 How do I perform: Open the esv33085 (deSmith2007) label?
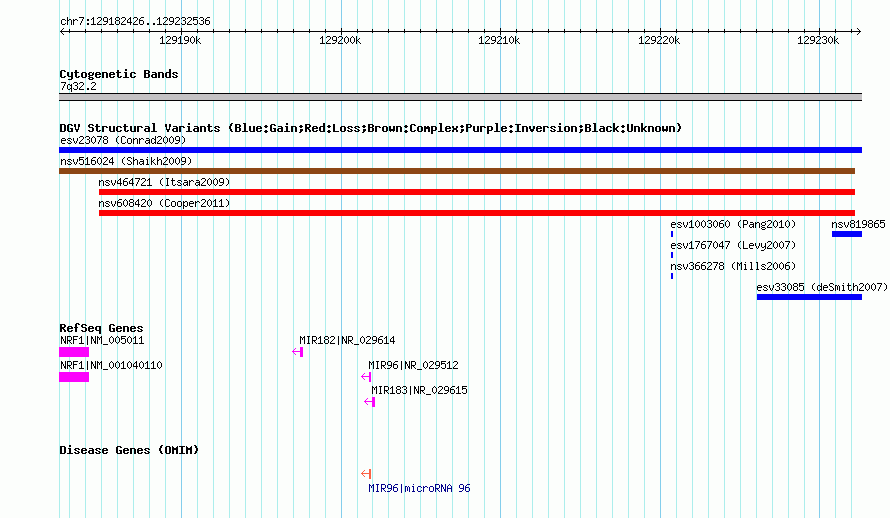(822, 287)
